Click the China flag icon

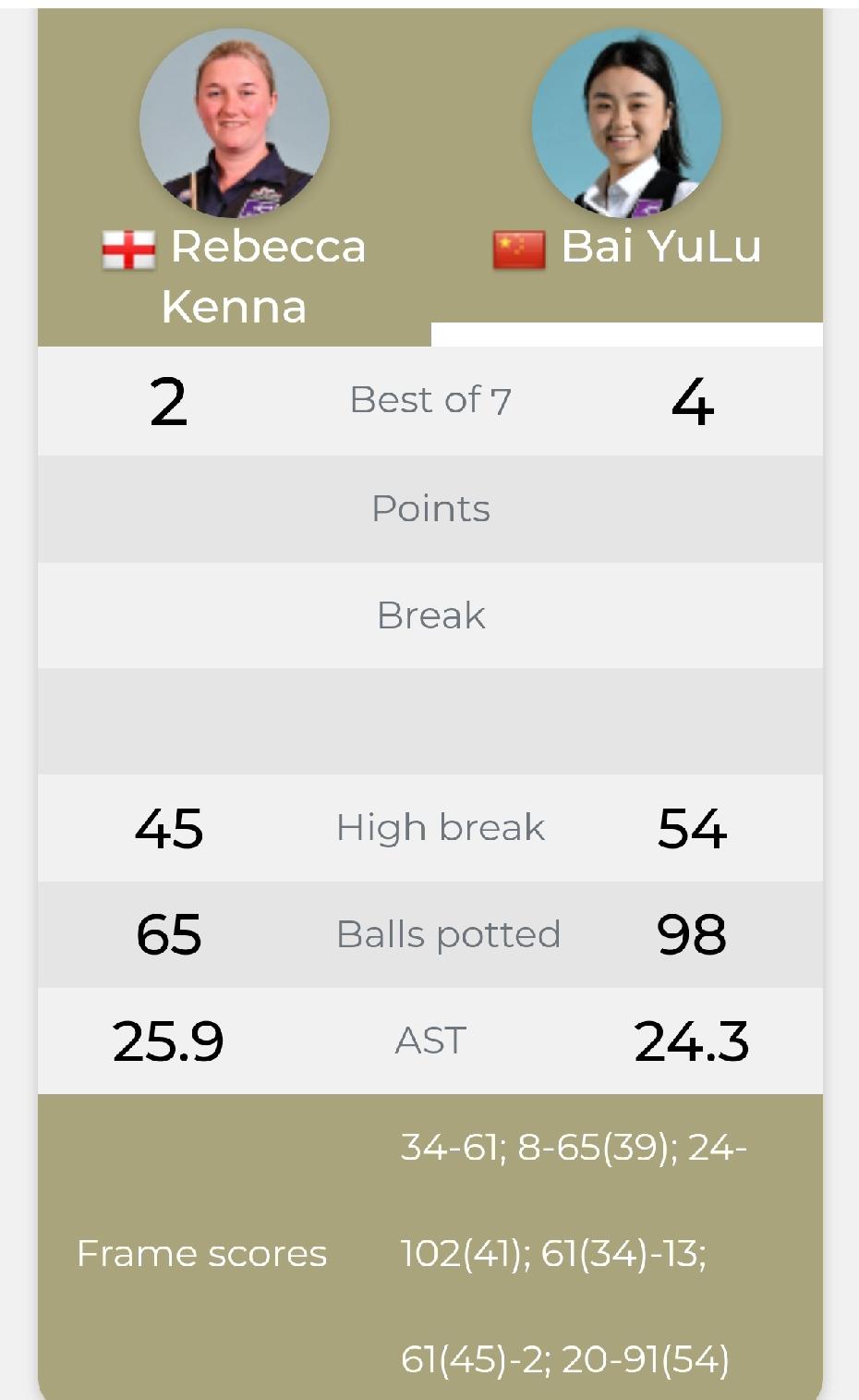(519, 250)
